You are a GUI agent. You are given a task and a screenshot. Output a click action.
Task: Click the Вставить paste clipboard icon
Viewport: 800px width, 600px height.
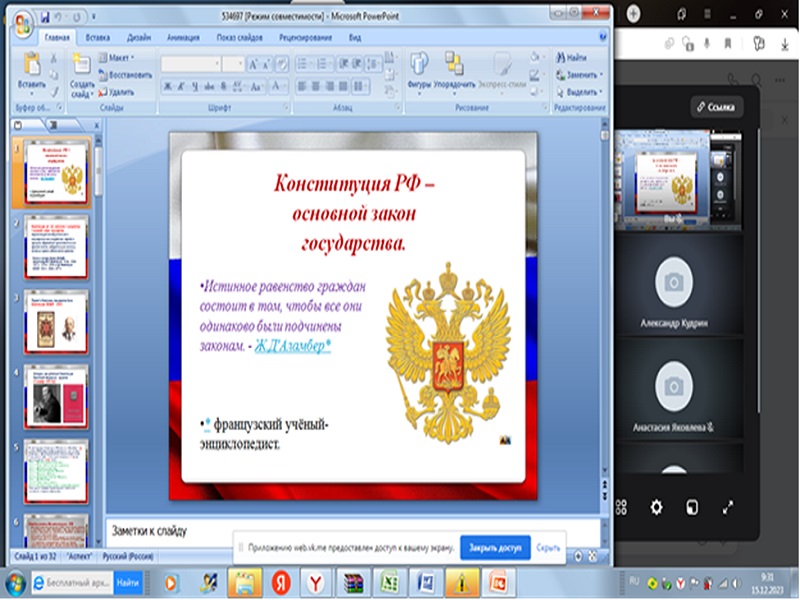tap(32, 65)
